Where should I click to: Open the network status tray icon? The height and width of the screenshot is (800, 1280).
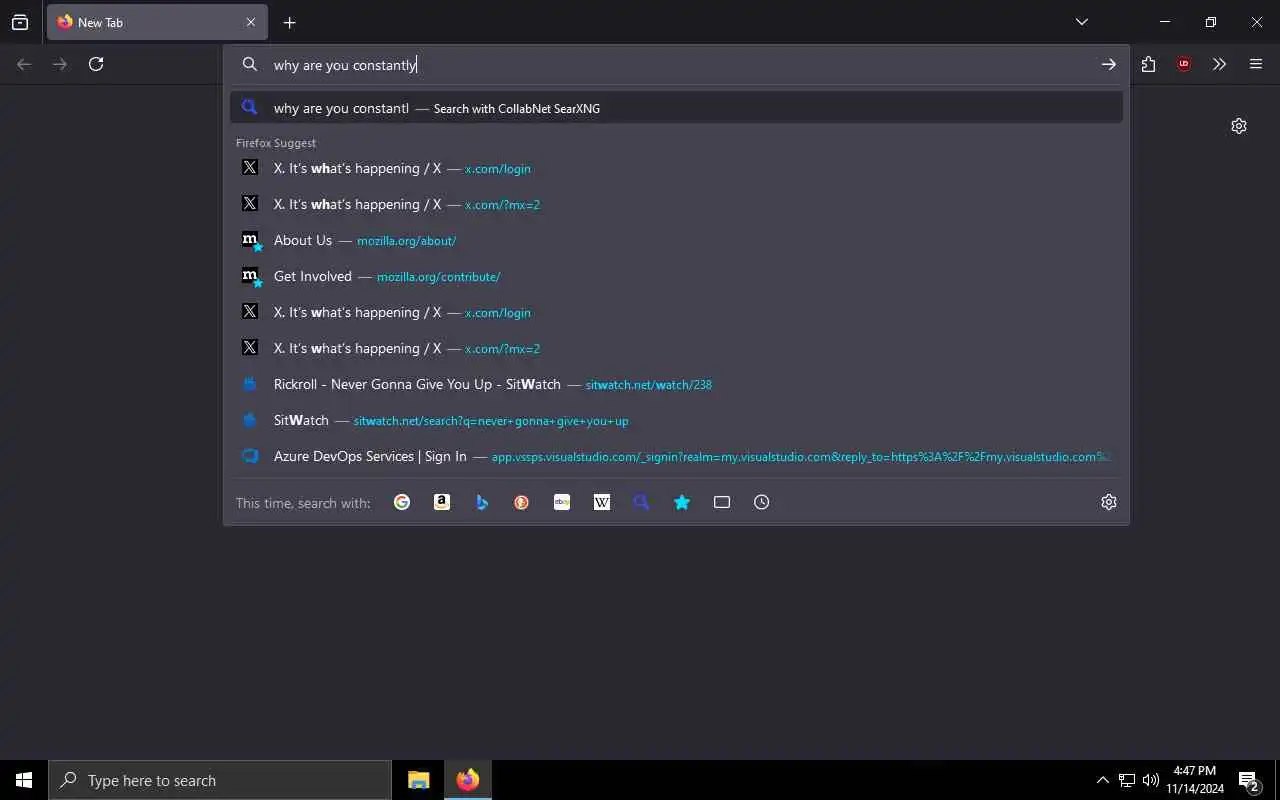click(1127, 780)
